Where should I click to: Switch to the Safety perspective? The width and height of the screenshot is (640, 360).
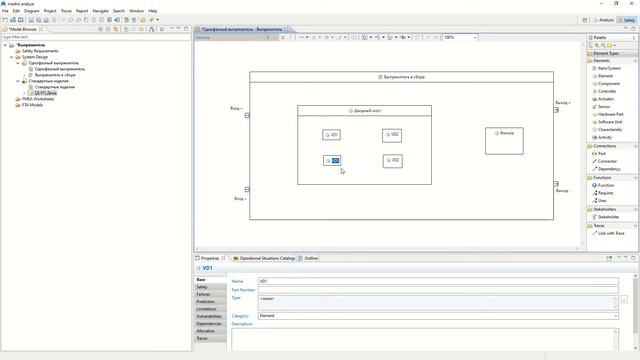click(627, 20)
